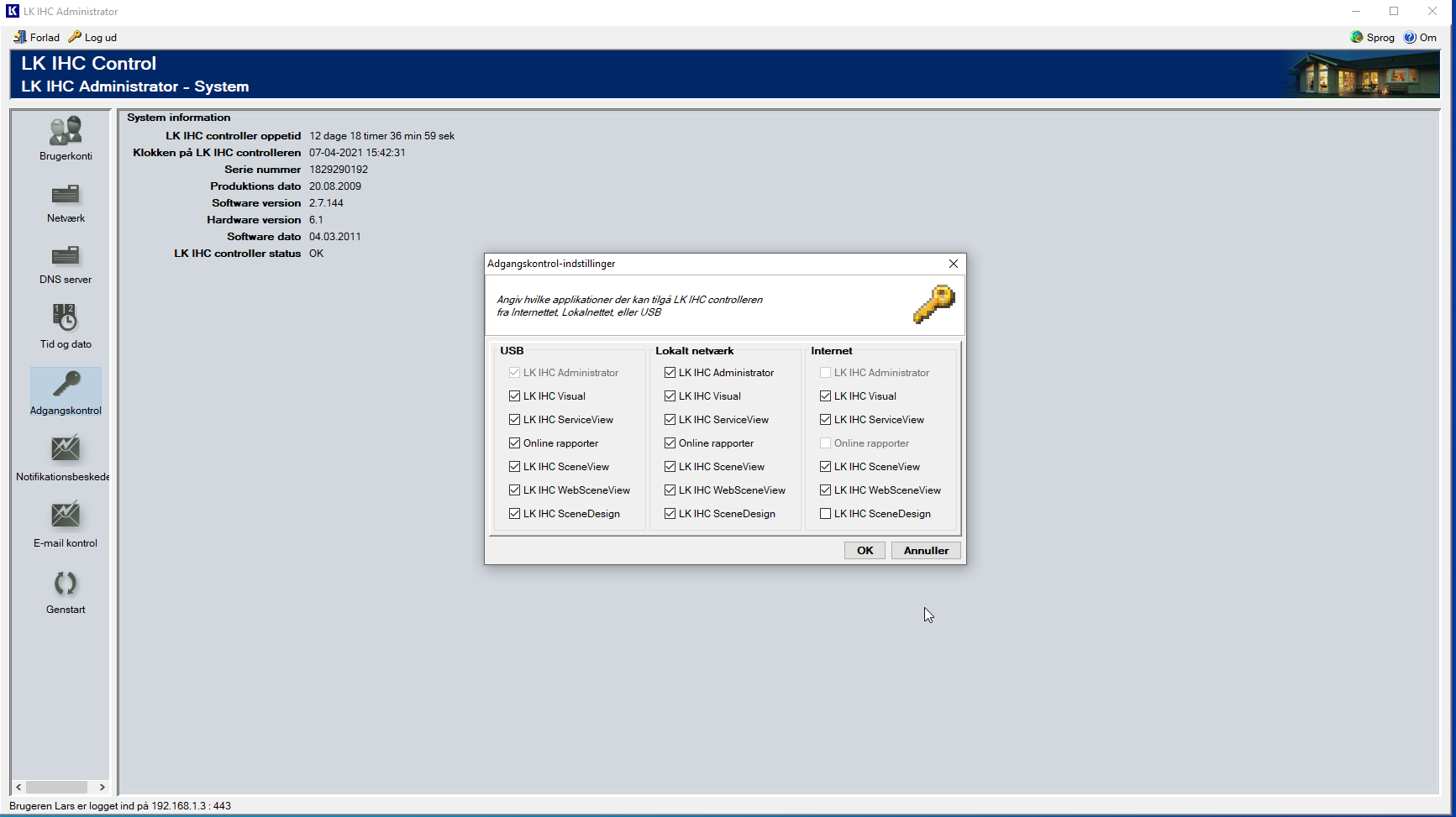This screenshot has height=817, width=1456.
Task: Confirm the dialog with OK button
Action: pos(865,551)
